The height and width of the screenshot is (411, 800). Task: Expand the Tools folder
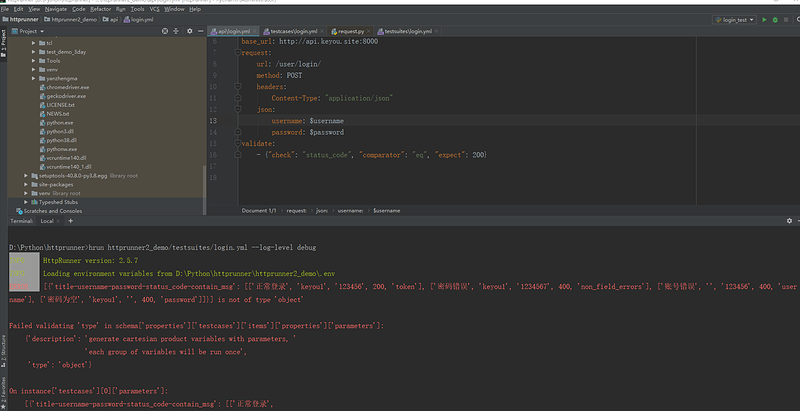[x=34, y=61]
